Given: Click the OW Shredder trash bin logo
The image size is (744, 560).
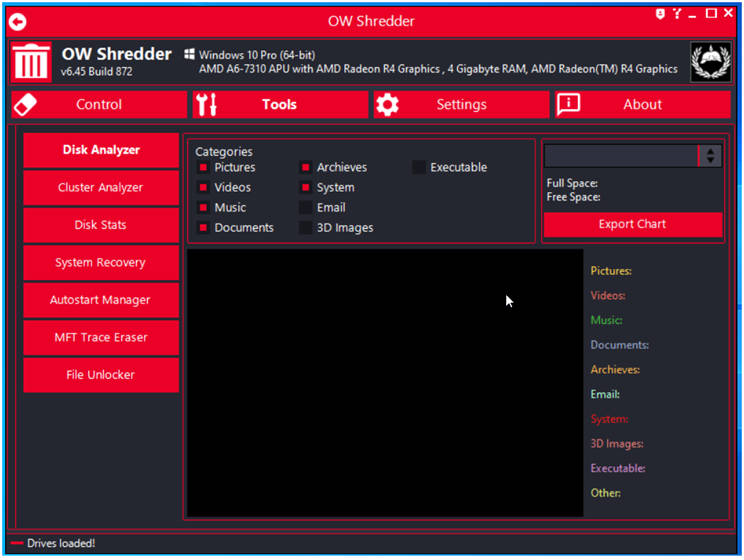Looking at the screenshot, I should coord(31,62).
